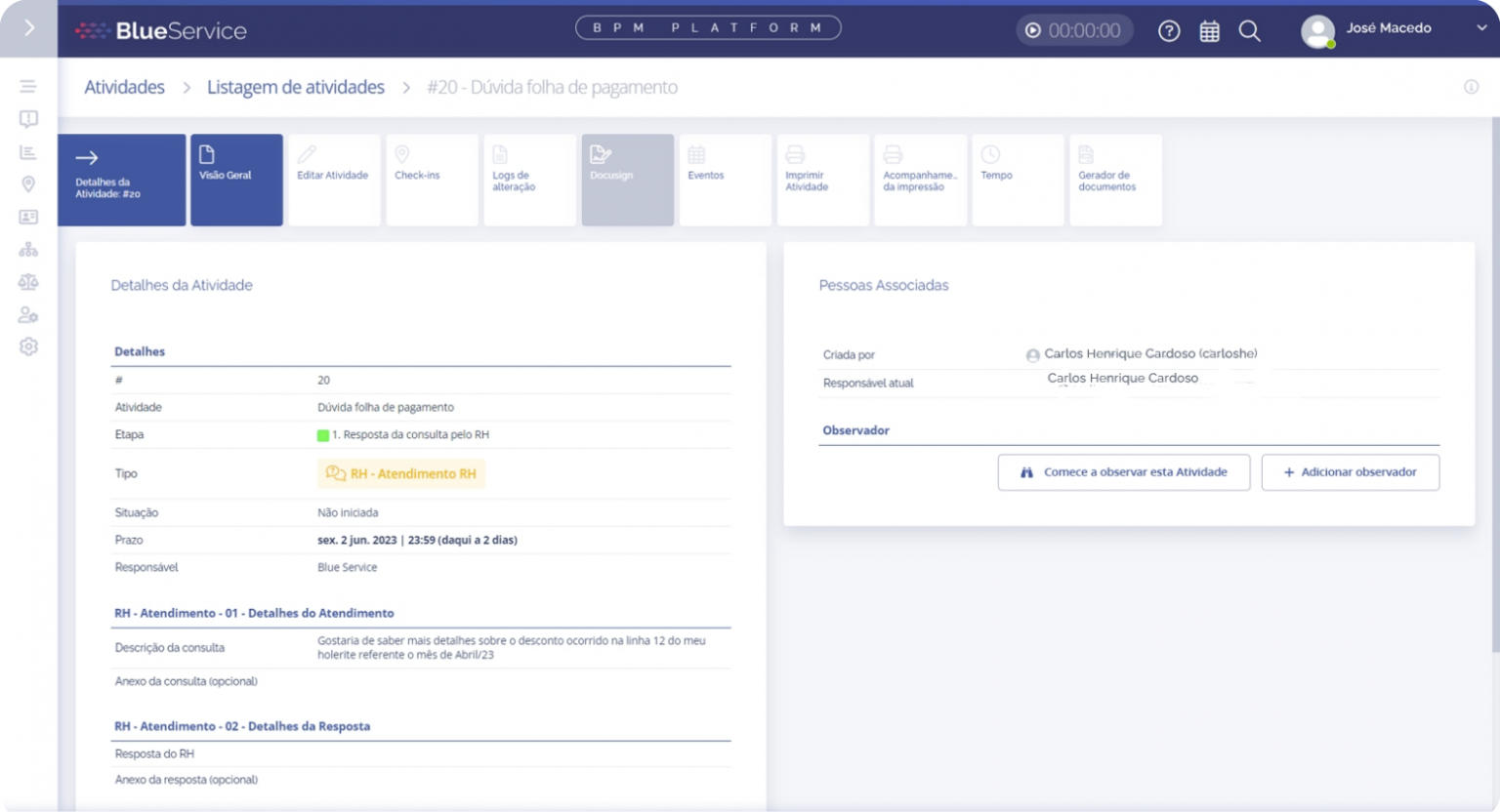Click the Adicionar observador button
This screenshot has width=1500, height=812.
(x=1350, y=472)
